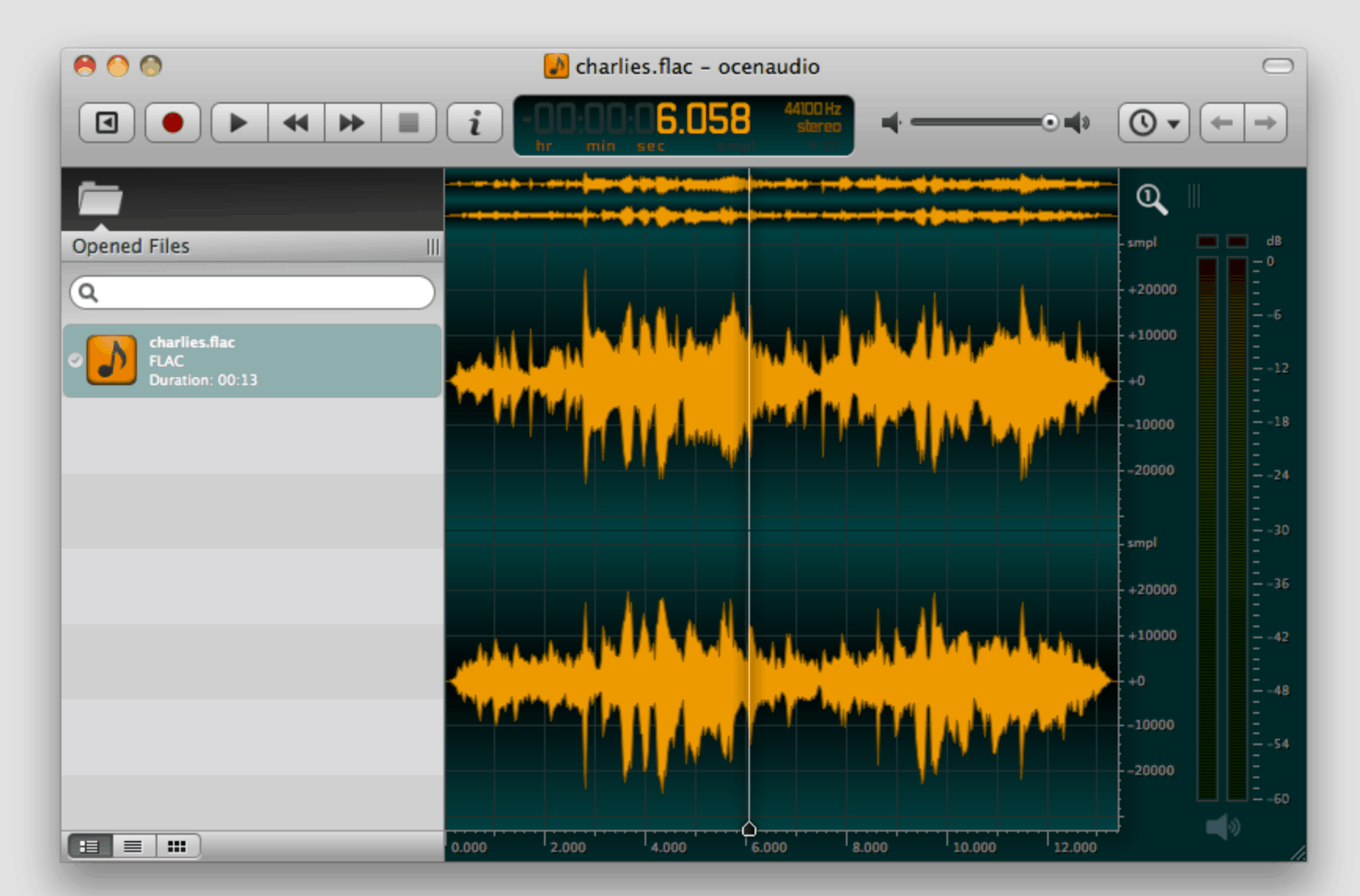This screenshot has width=1360, height=896.
Task: Click the Fast Forward button
Action: 352,123
